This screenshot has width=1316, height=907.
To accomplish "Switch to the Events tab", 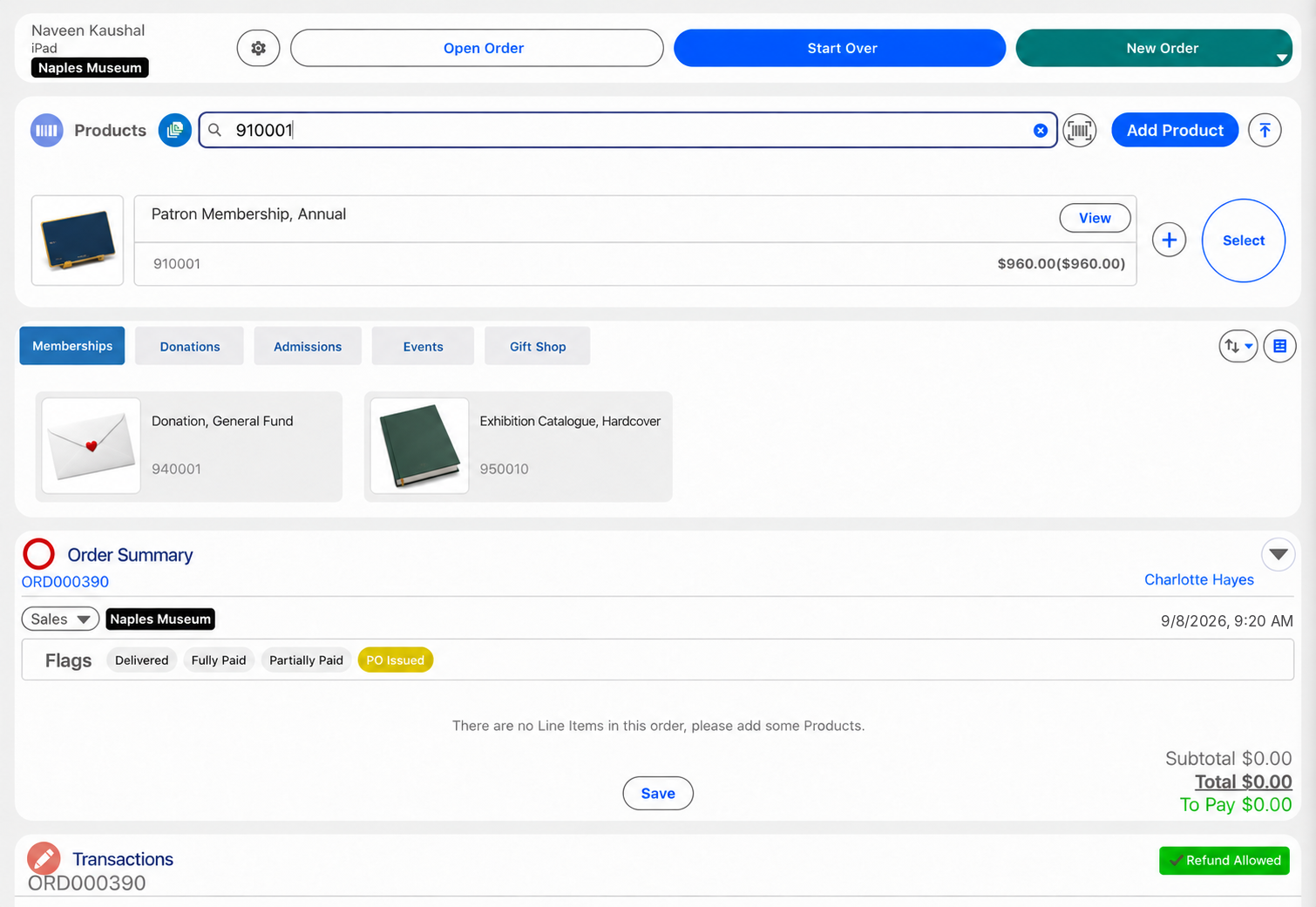I will (x=424, y=346).
